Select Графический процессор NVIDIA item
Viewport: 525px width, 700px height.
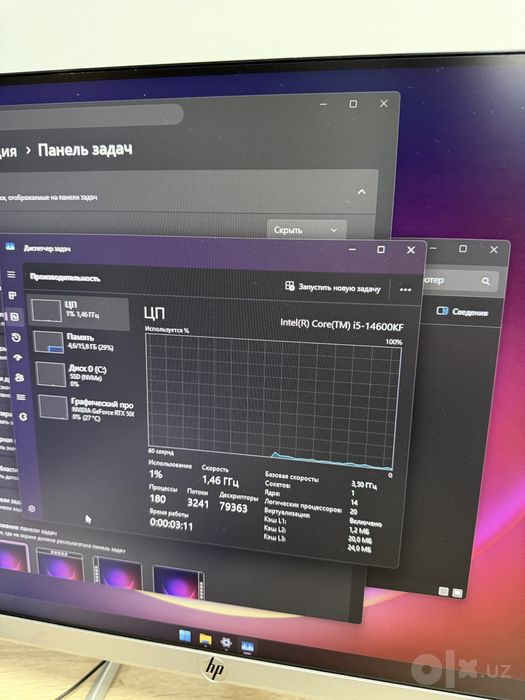pos(86,408)
